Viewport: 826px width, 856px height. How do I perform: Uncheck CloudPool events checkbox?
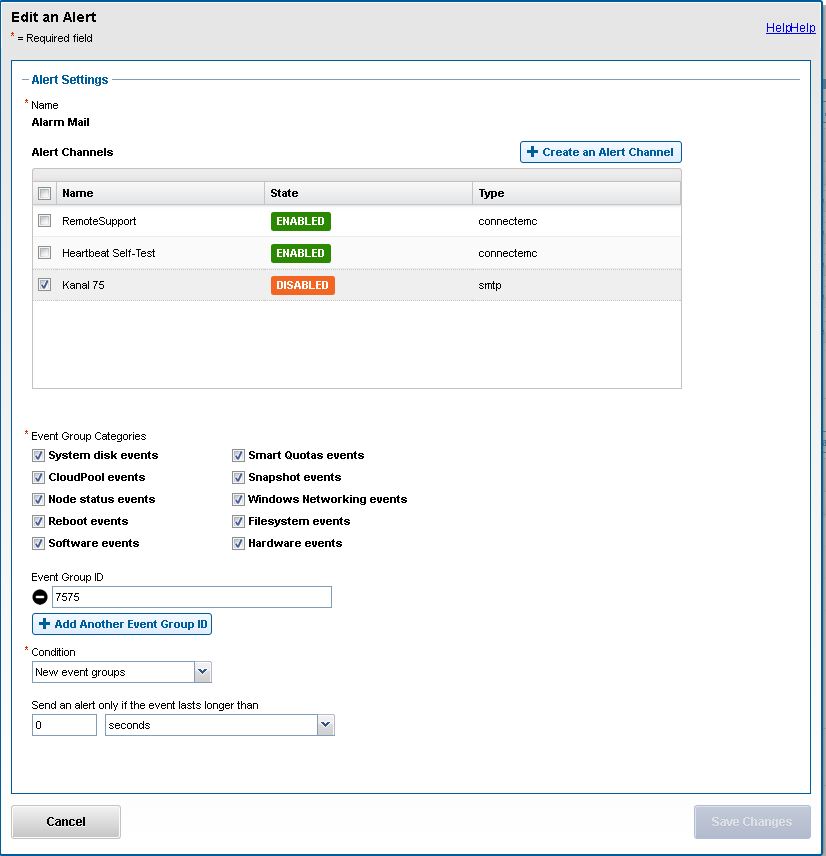point(38,477)
